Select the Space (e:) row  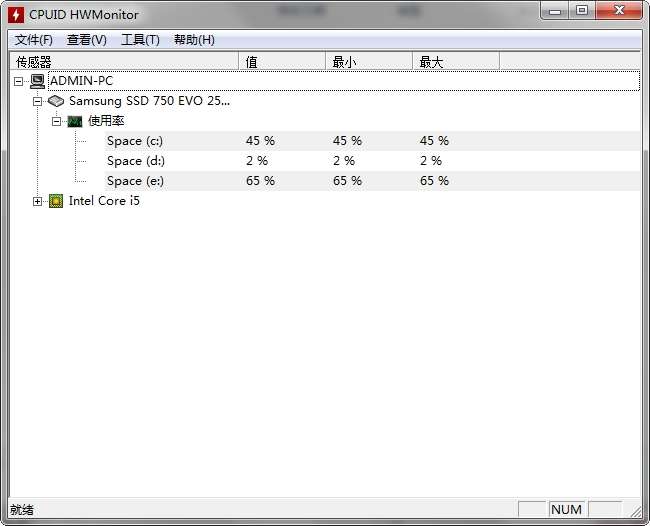pos(372,181)
